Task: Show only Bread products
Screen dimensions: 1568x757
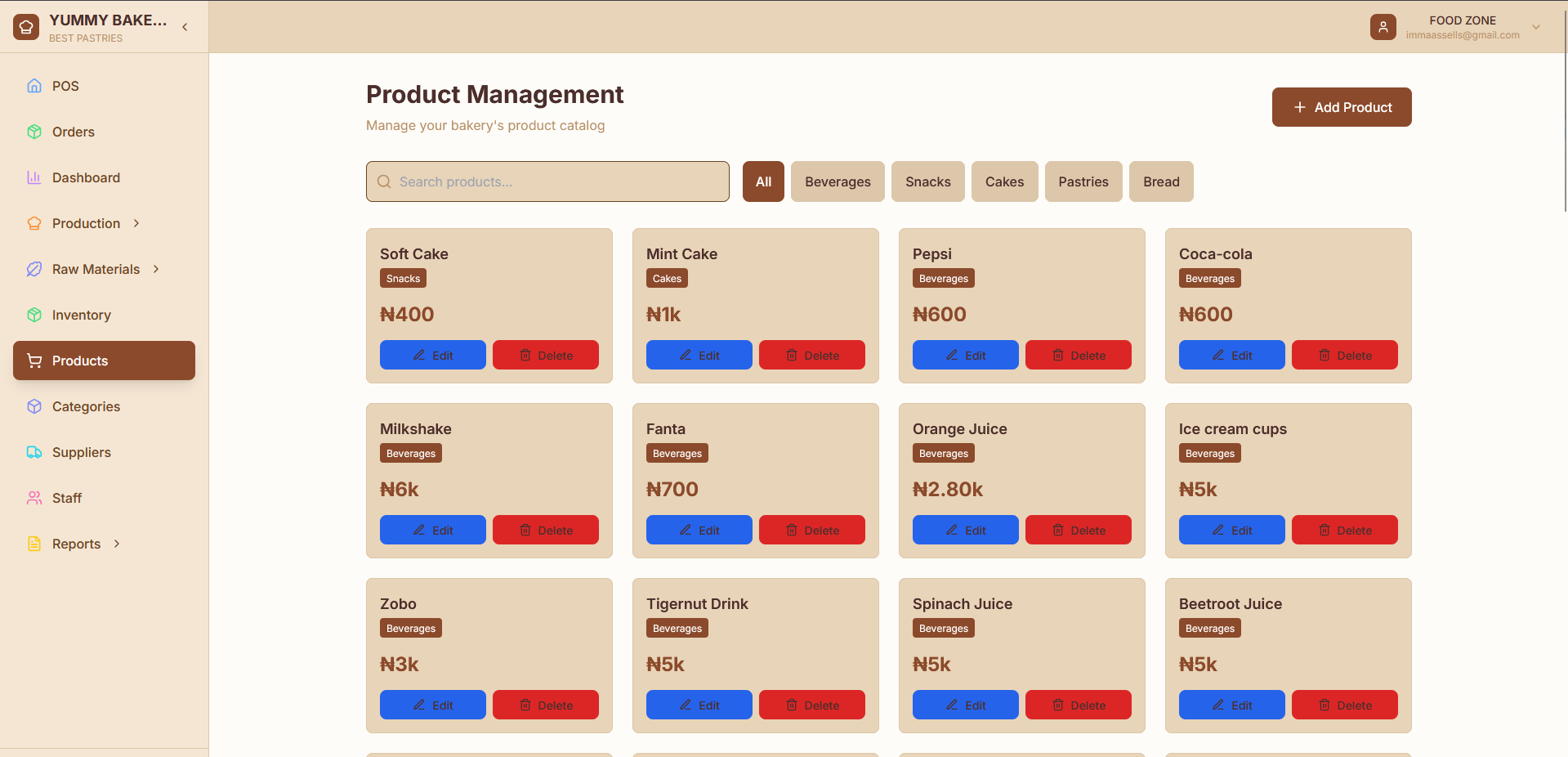Action: coord(1160,181)
